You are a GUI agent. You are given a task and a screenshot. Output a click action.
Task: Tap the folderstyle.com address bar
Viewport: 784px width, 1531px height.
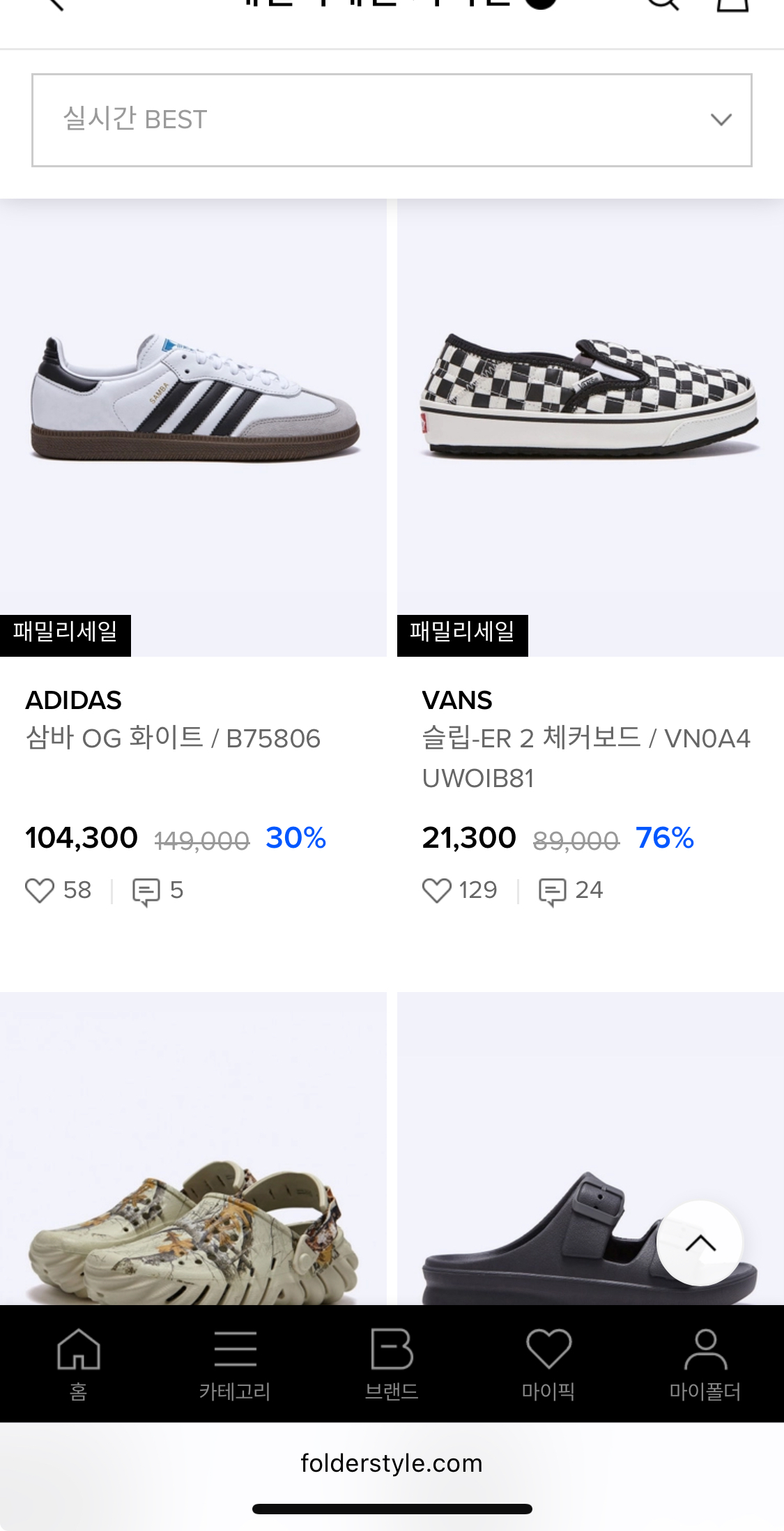tap(392, 1463)
